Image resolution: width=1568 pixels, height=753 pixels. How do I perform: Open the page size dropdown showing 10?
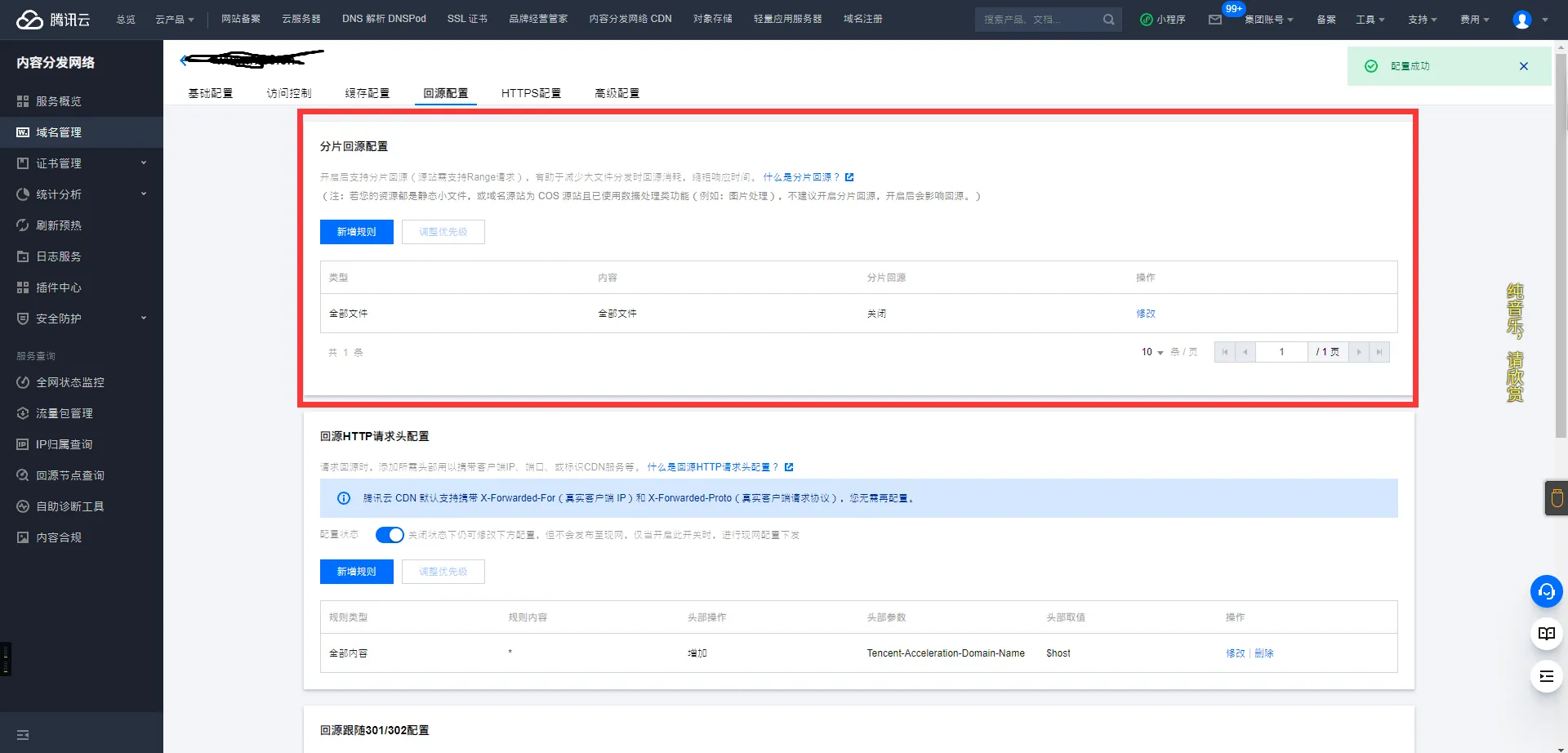point(1150,351)
